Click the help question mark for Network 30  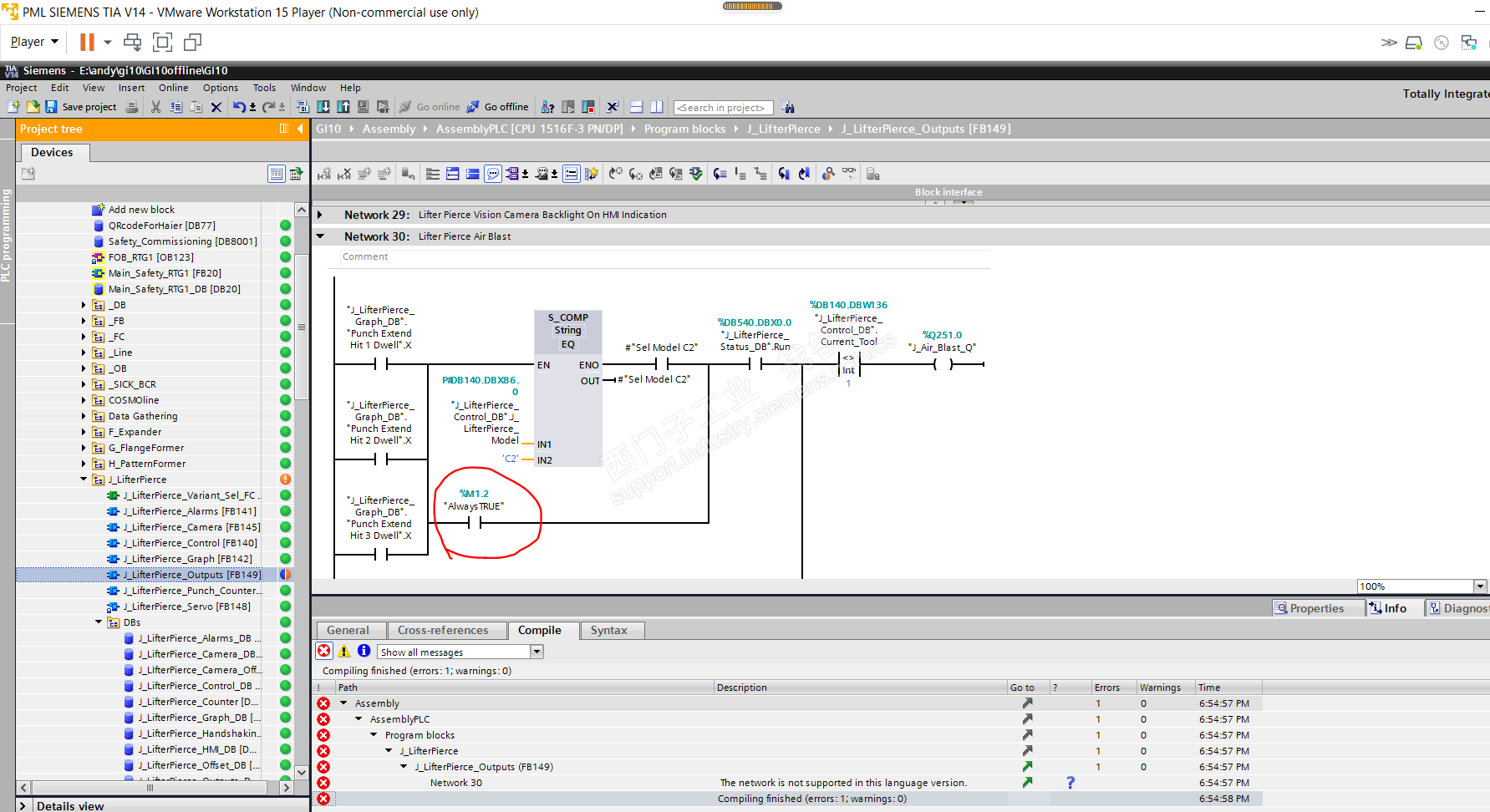tap(1070, 783)
